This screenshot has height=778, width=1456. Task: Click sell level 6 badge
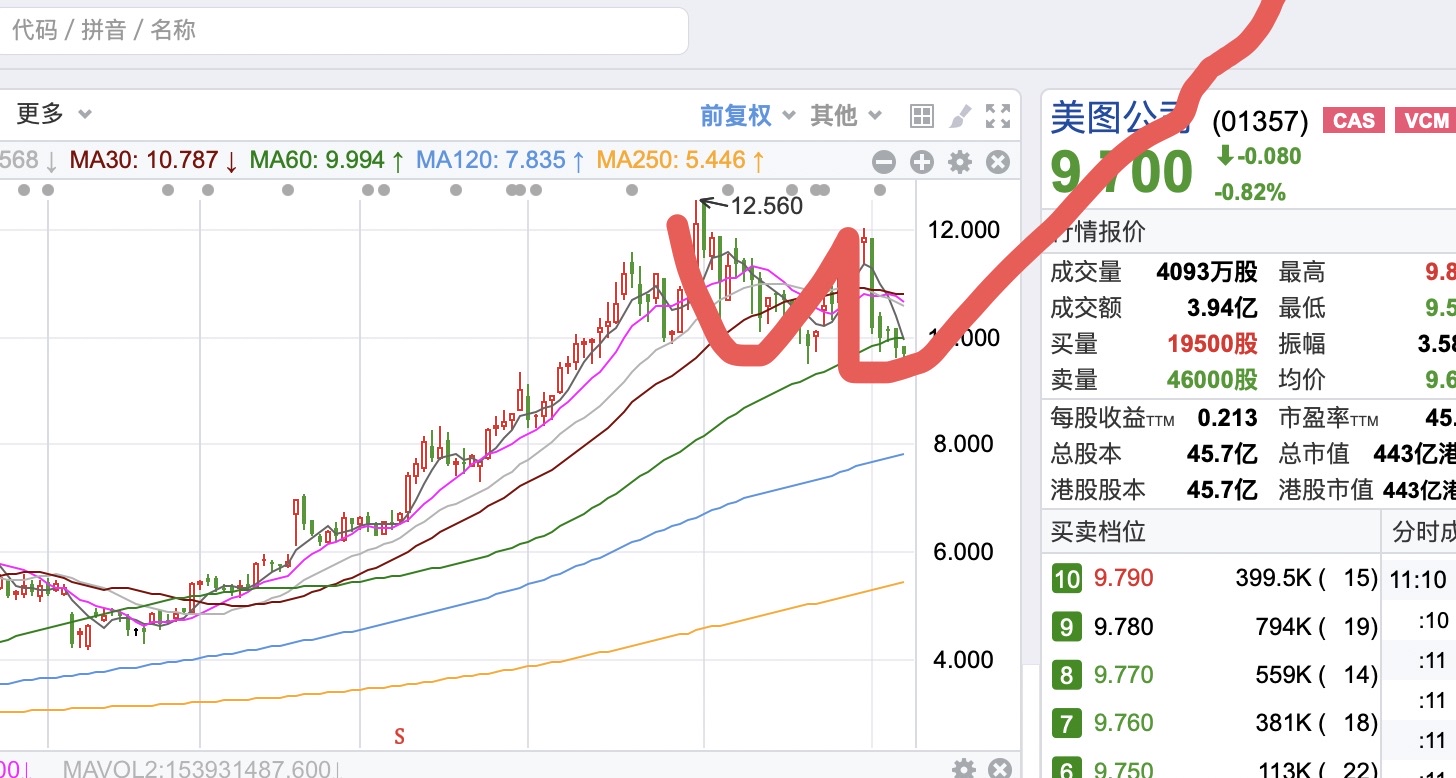point(1067,768)
